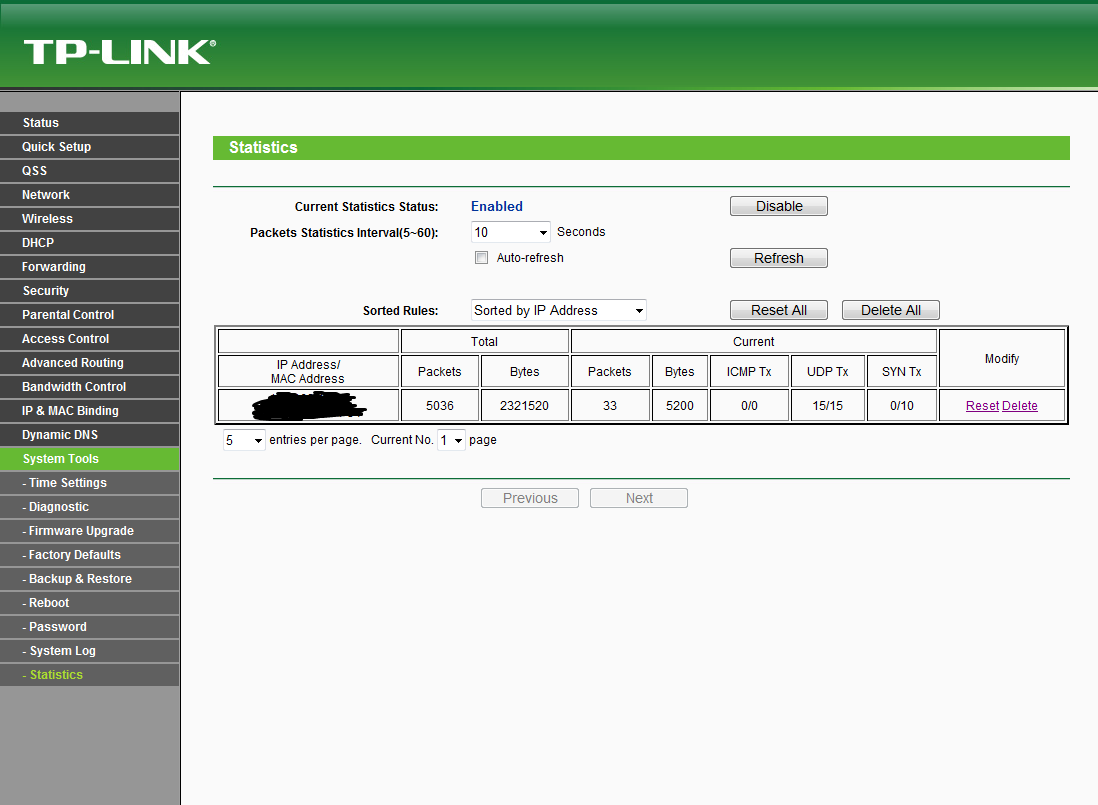The width and height of the screenshot is (1098, 805).
Task: Open the Current No. page dropdown
Action: pos(451,440)
